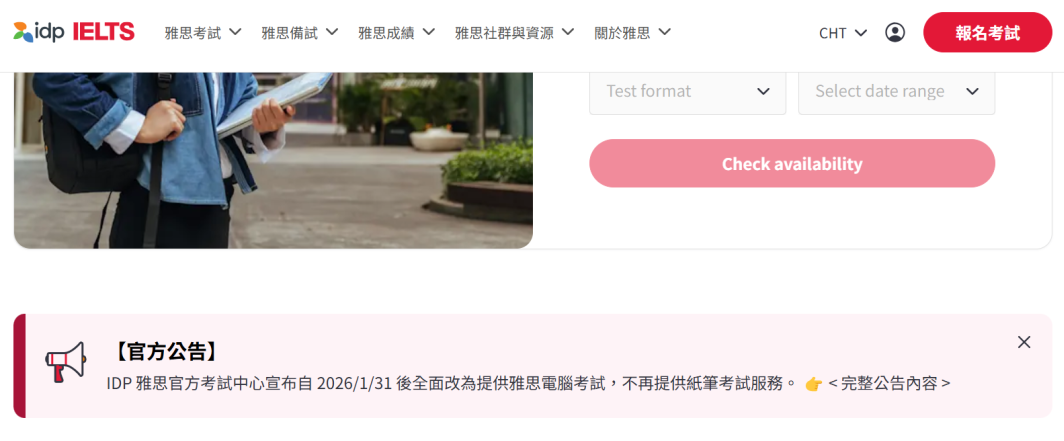This screenshot has width=1064, height=441.
Task: Click the 報名考試 button
Action: [x=987, y=33]
